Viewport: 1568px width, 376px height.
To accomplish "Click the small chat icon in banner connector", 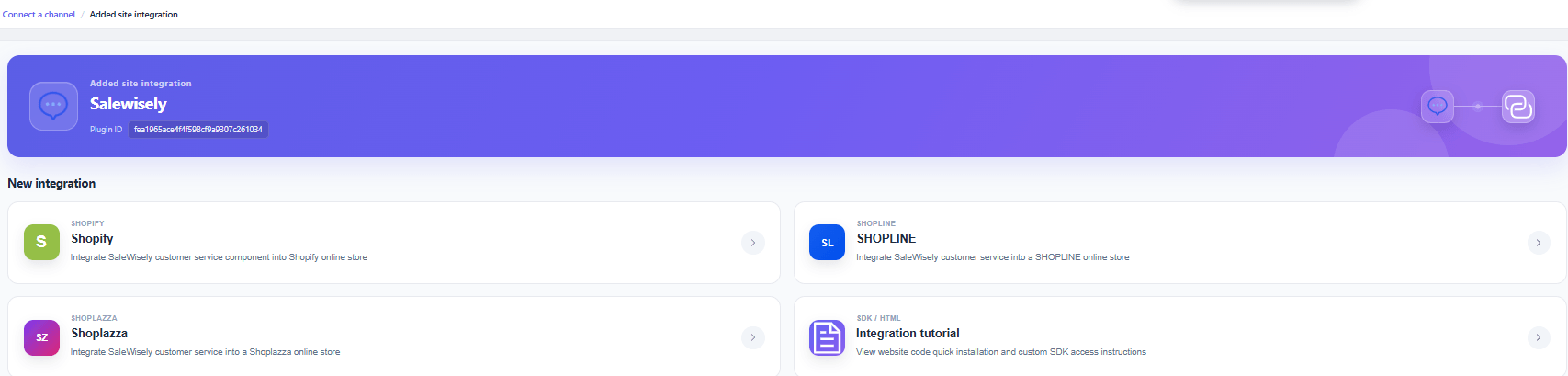I will 1438,107.
